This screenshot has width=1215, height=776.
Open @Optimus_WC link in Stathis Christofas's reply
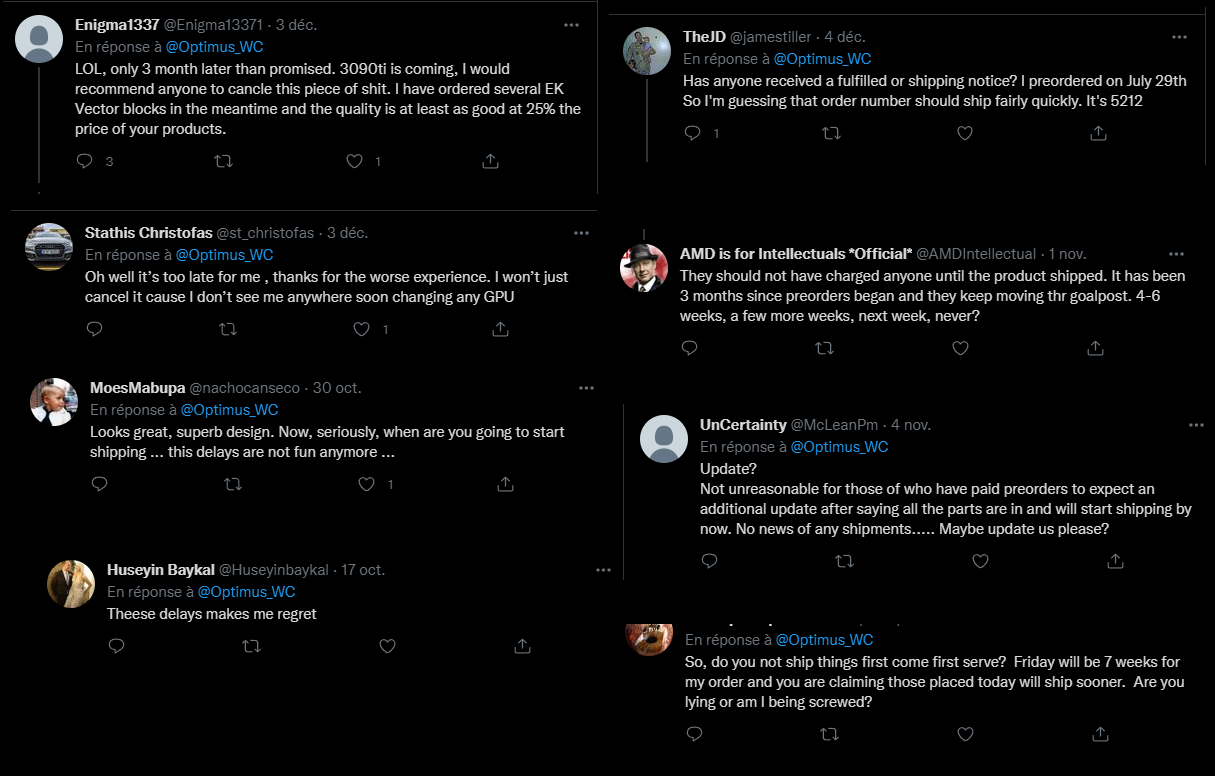coord(224,255)
